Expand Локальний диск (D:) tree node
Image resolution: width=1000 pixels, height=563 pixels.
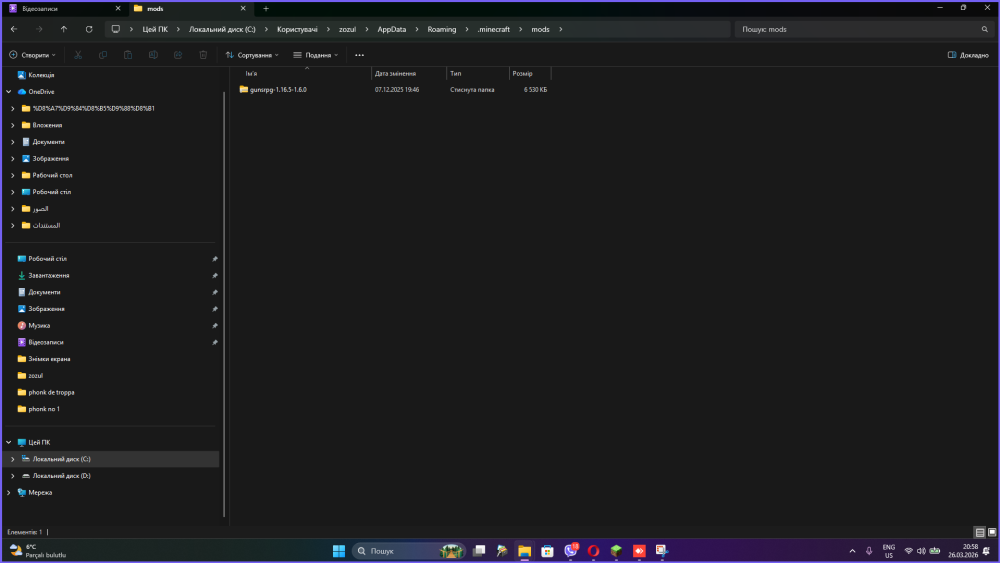13,476
